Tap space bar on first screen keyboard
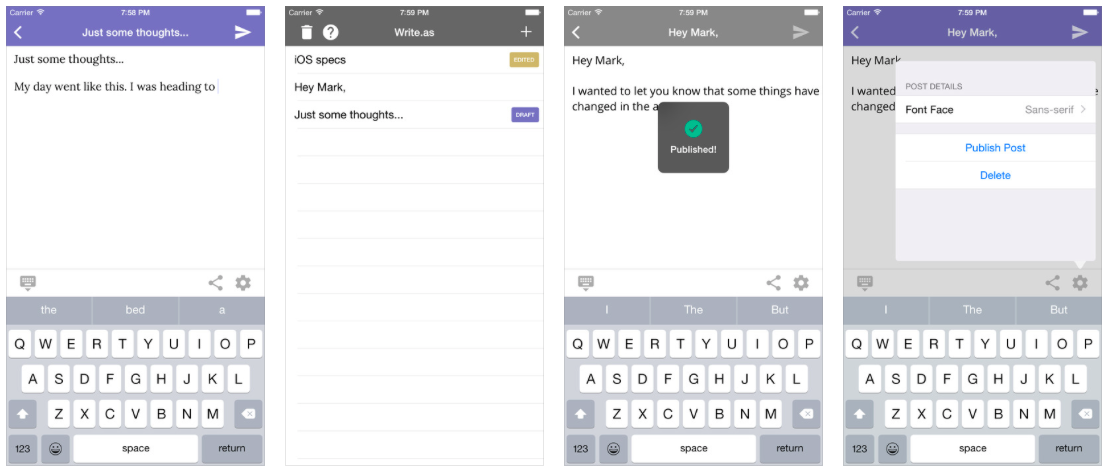 pyautogui.click(x=135, y=448)
